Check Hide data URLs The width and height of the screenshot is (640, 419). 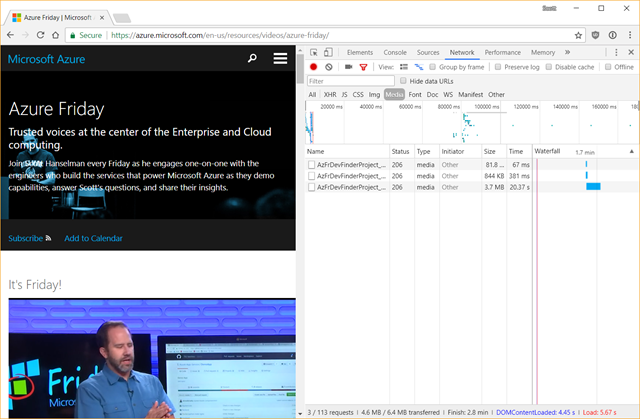[403, 81]
